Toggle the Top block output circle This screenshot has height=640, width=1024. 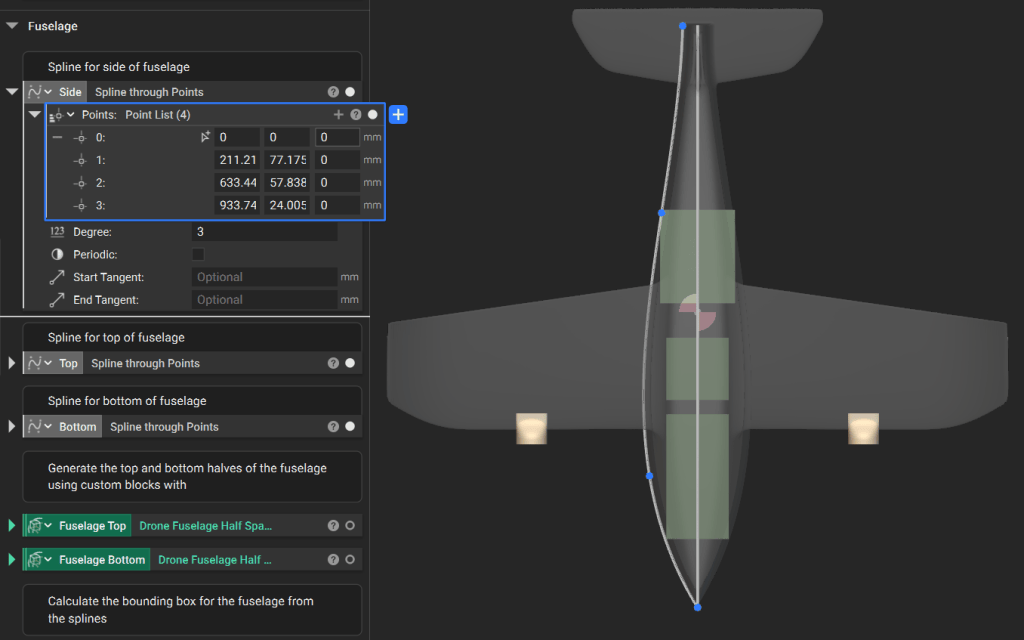350,363
